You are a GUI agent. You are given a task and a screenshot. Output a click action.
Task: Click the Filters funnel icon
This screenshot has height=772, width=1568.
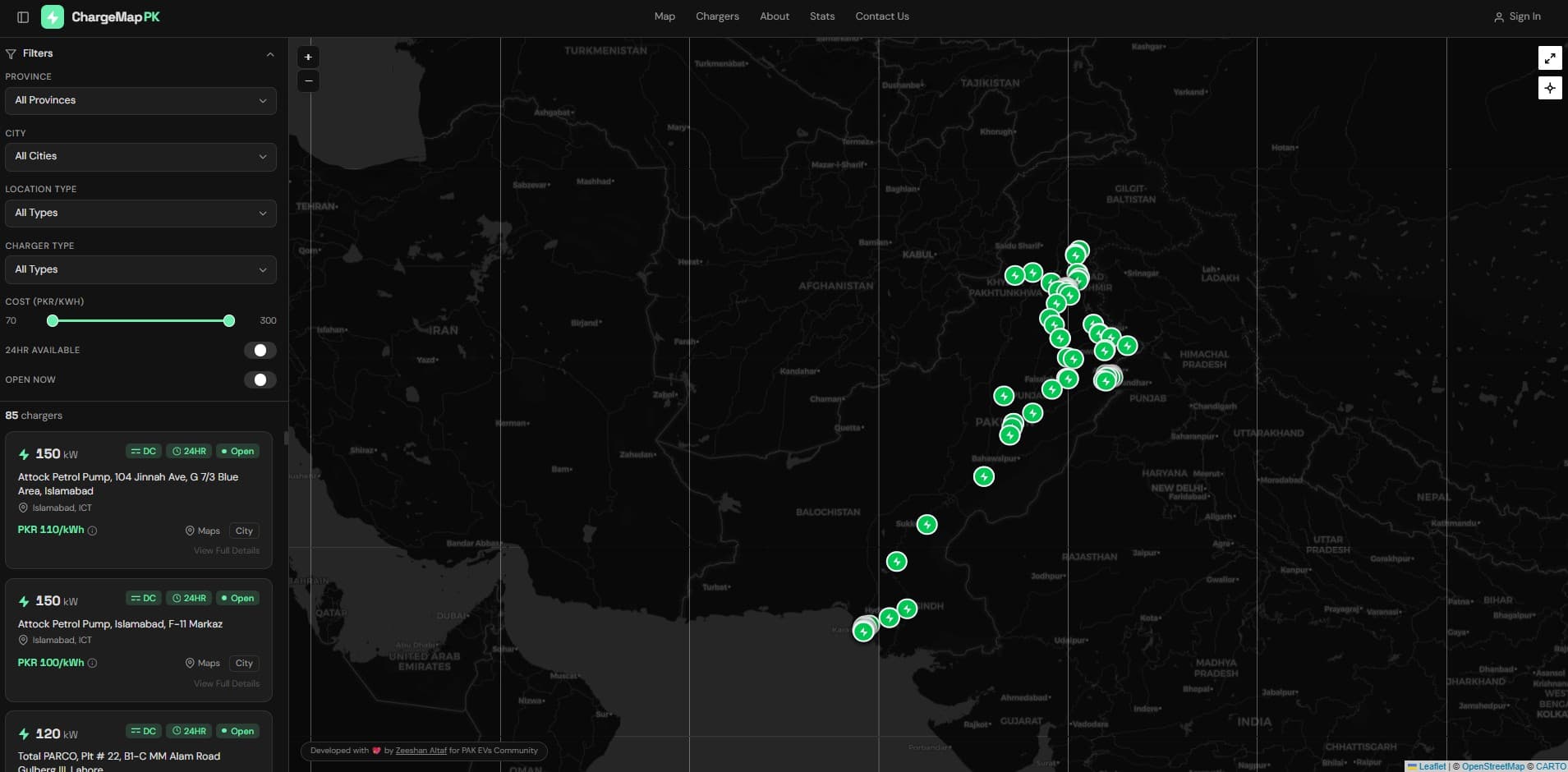pos(11,53)
